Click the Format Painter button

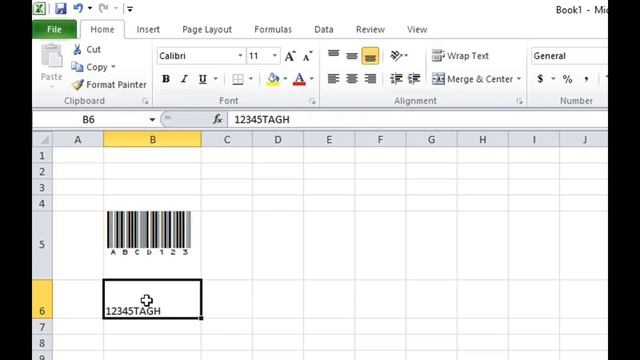pos(109,84)
